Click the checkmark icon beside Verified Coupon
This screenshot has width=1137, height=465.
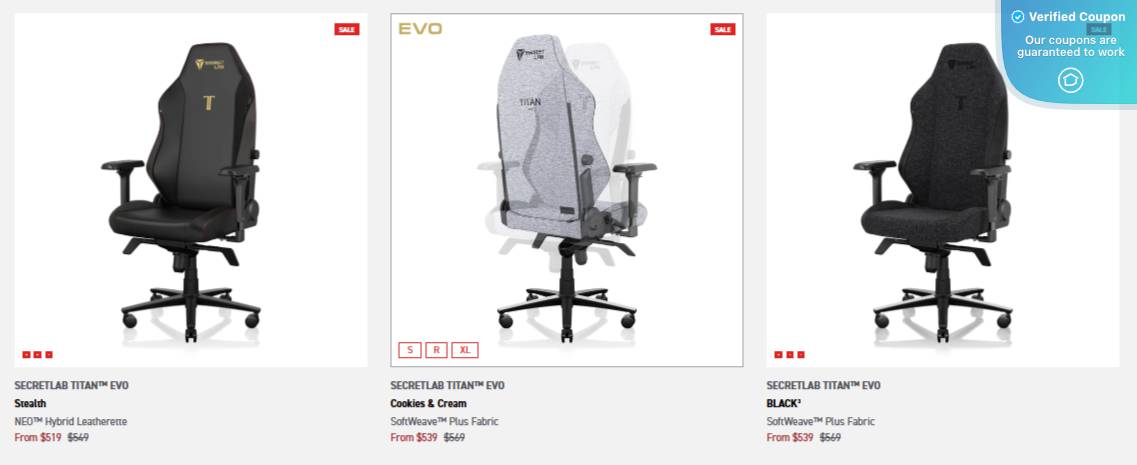[x=1017, y=17]
